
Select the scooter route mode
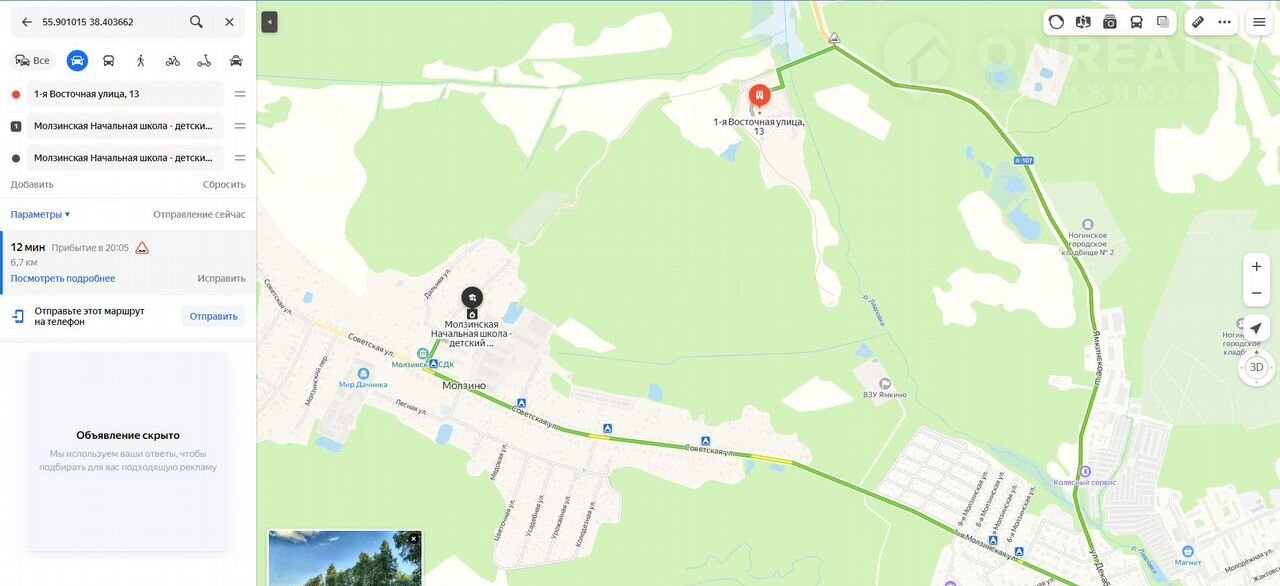pyautogui.click(x=204, y=61)
